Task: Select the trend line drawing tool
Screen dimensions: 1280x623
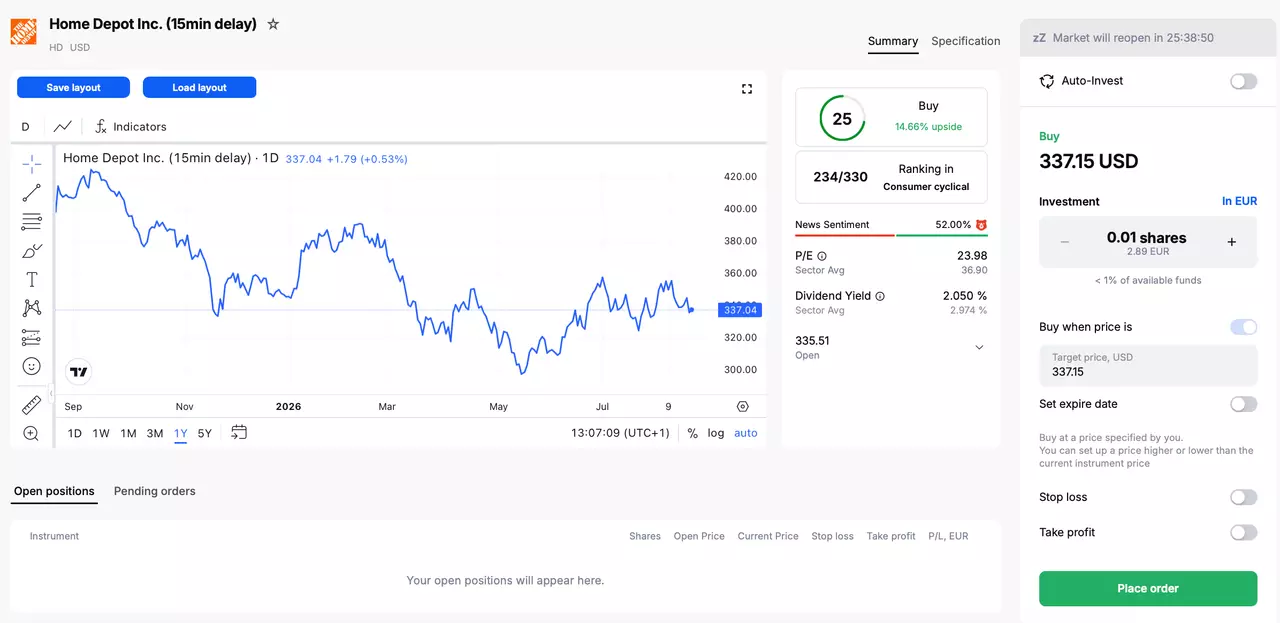Action: 32,193
